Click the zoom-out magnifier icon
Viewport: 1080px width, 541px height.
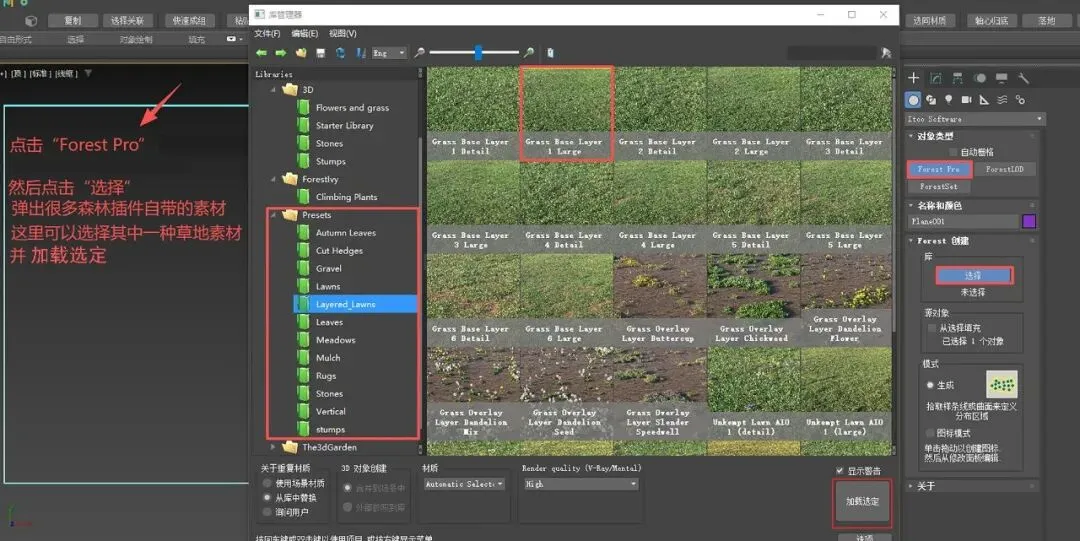tap(419, 52)
